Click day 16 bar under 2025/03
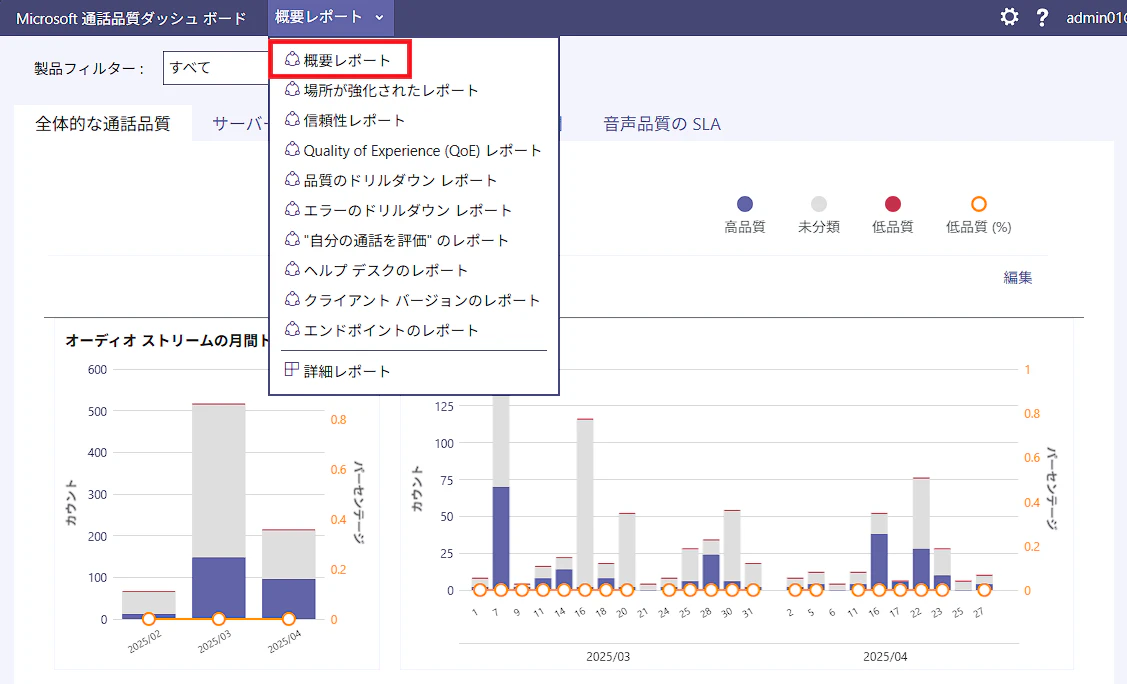This screenshot has height=684, width=1127. click(x=585, y=504)
